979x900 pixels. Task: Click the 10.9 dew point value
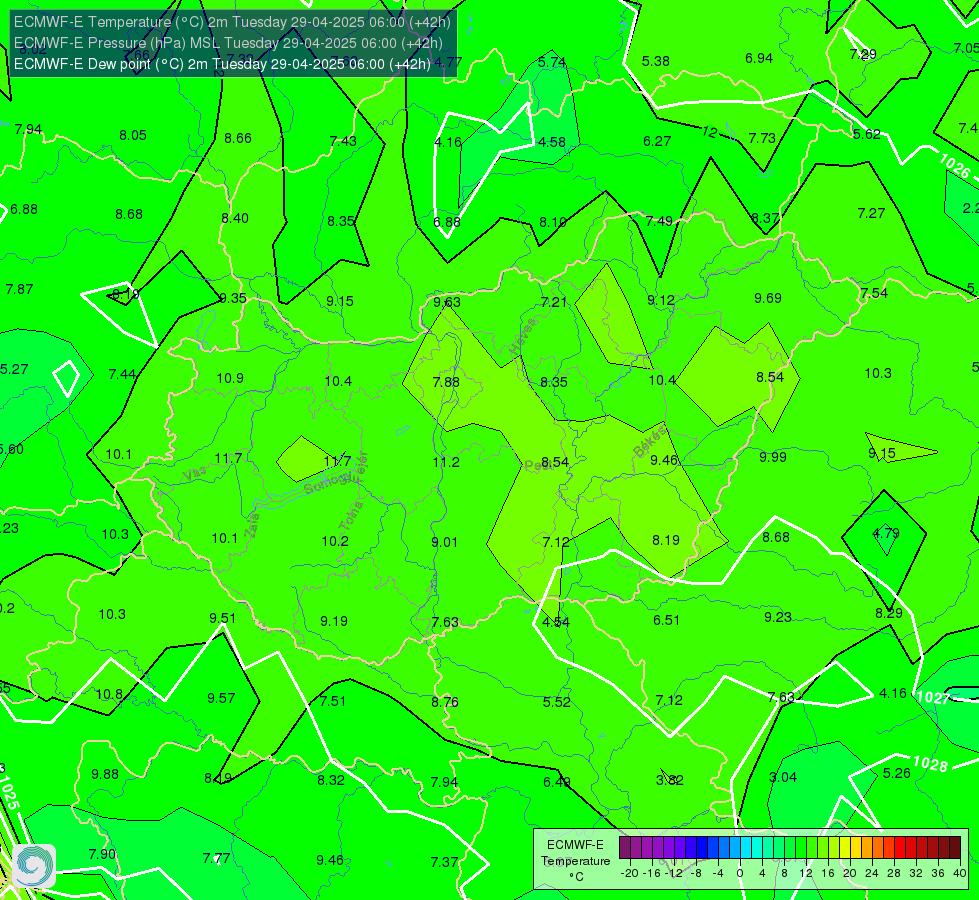click(x=230, y=378)
